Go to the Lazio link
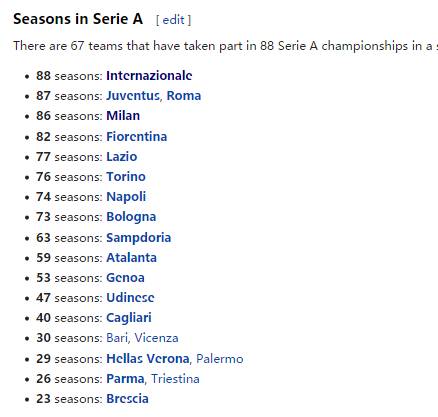Screen dimensions: 438x417 point(122,157)
